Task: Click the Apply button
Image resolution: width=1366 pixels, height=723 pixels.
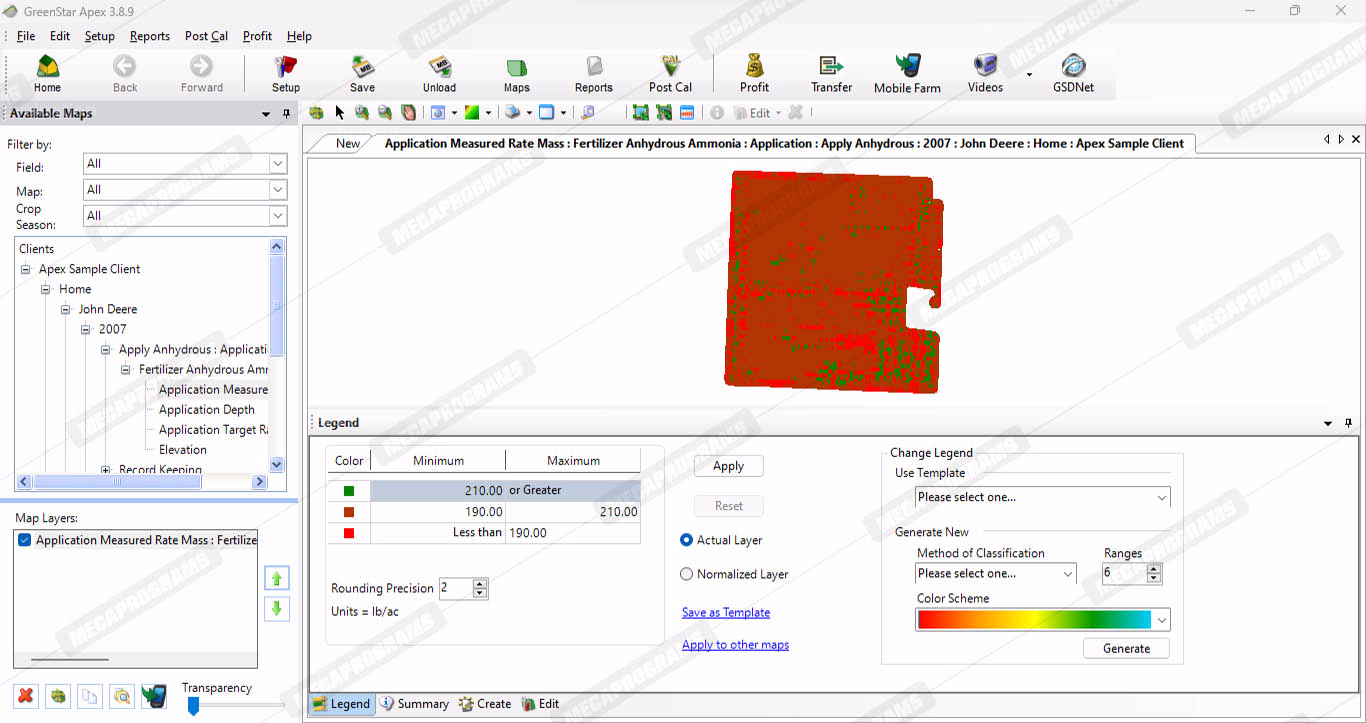Action: (728, 466)
